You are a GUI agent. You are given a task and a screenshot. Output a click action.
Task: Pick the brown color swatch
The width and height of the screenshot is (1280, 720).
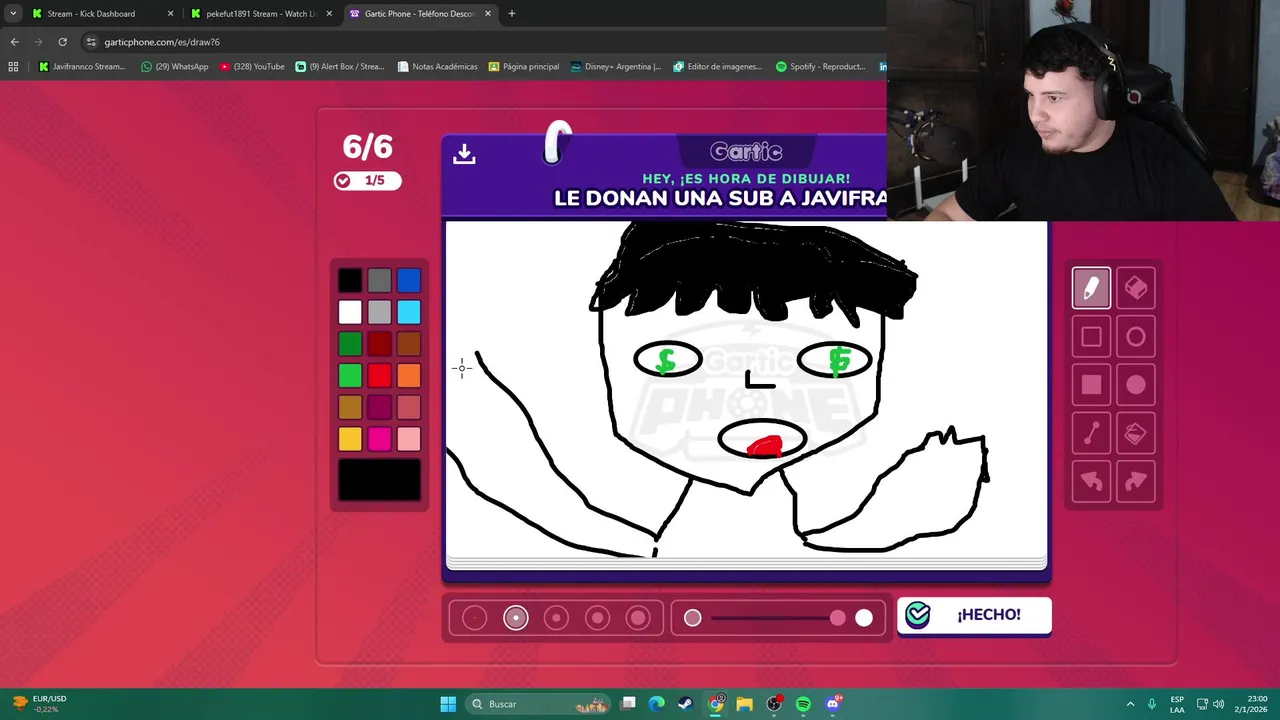point(409,344)
